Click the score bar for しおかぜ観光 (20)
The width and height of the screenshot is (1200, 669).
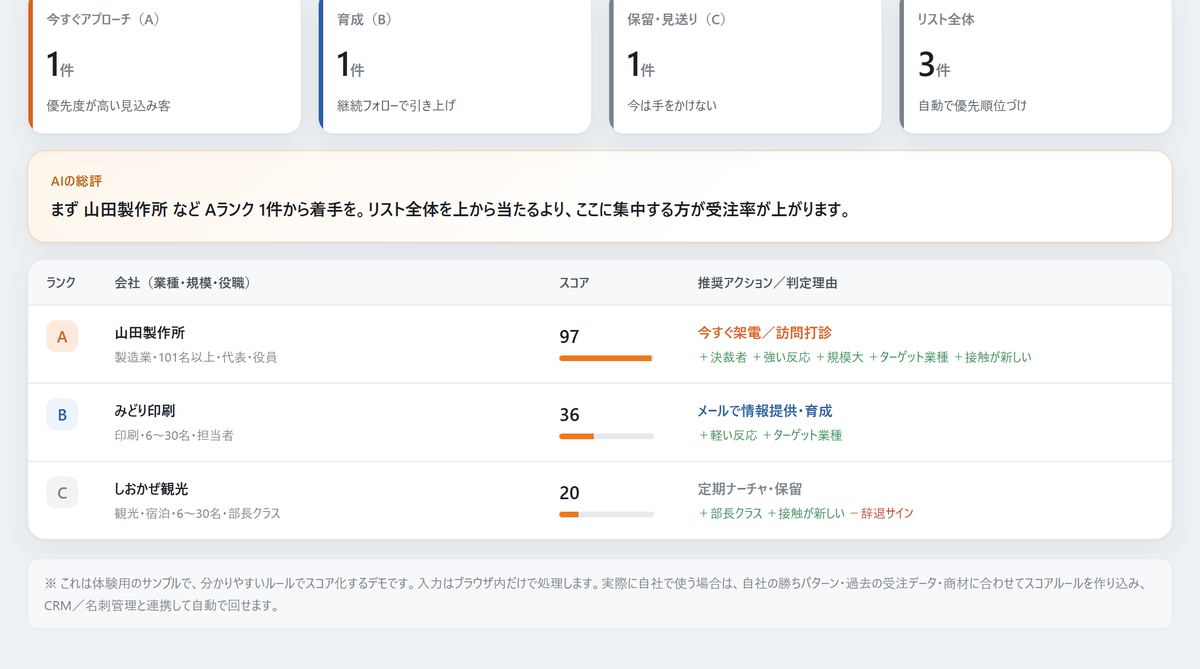point(606,514)
